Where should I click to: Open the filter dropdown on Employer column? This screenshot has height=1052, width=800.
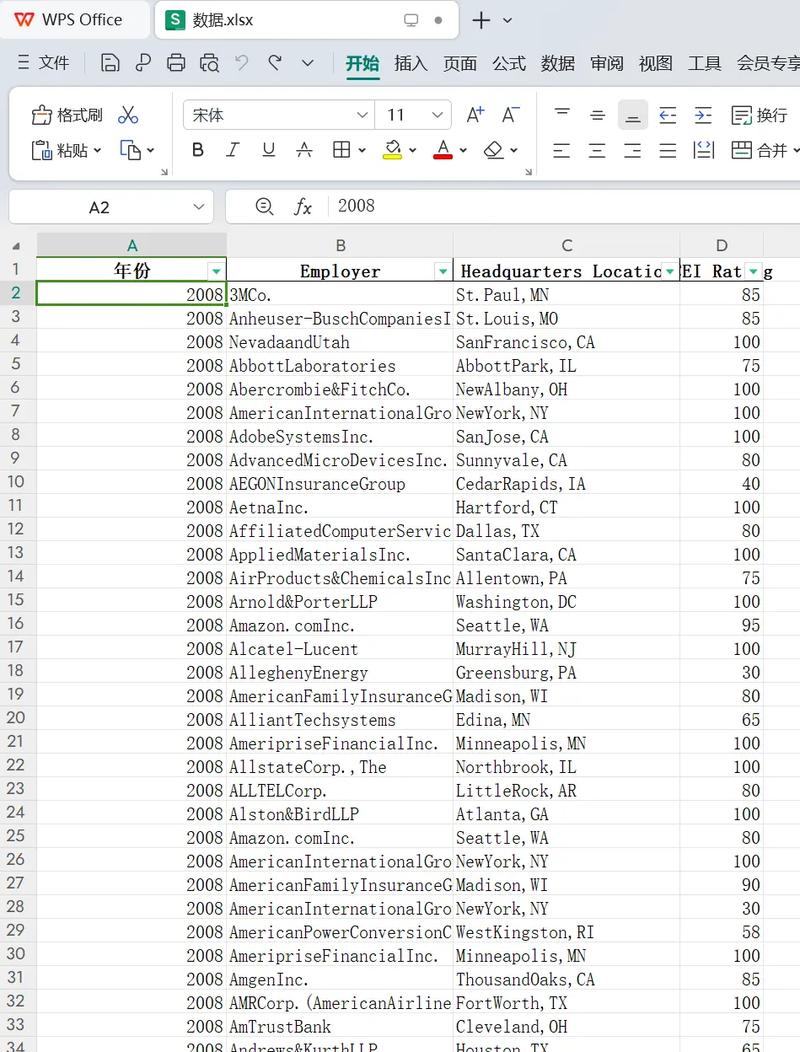(x=442, y=271)
